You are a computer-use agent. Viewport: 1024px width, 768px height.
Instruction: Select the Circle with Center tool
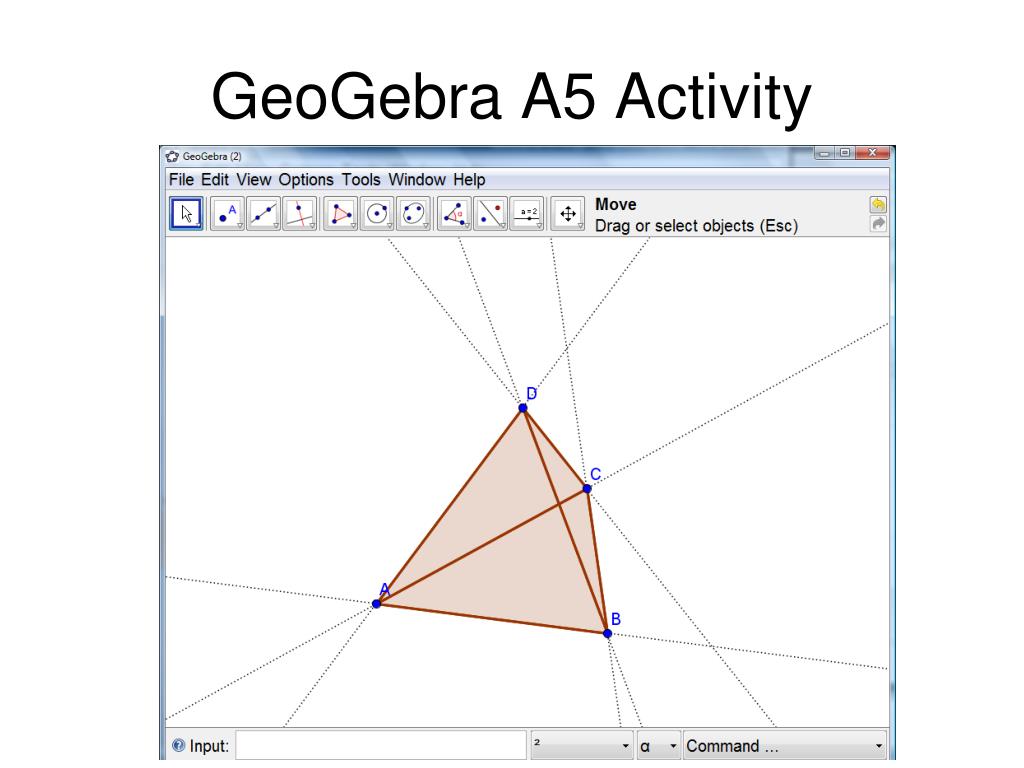tap(377, 214)
